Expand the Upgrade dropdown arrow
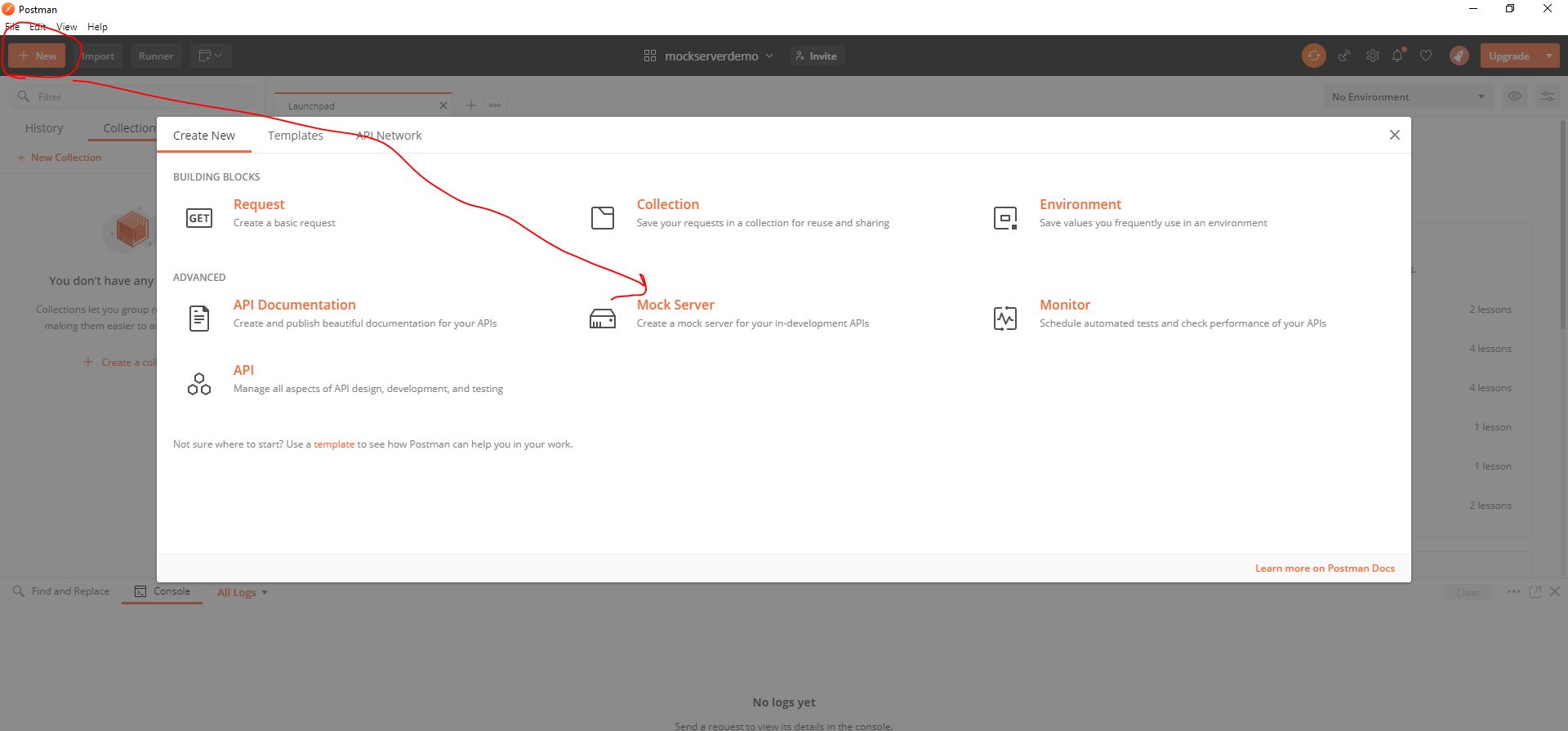Screen dimensions: 1568x731 coord(1549,56)
